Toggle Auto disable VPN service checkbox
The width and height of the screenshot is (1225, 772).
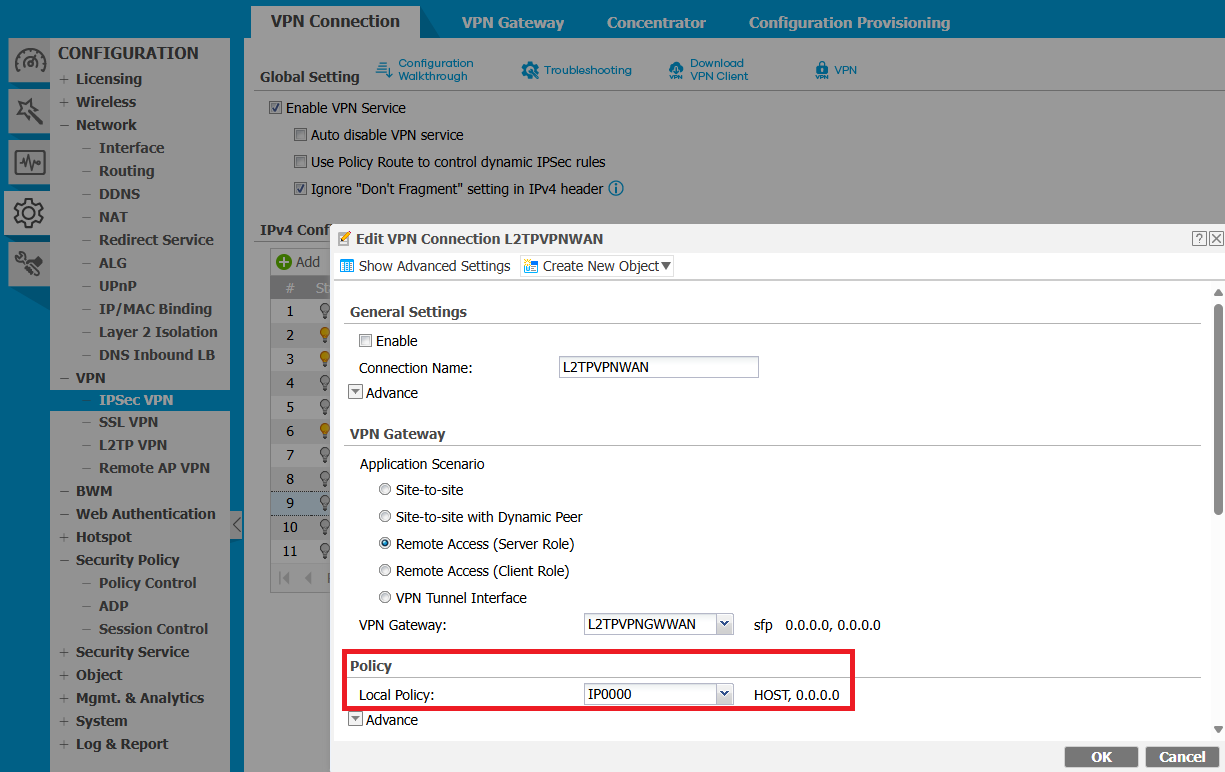click(x=301, y=135)
